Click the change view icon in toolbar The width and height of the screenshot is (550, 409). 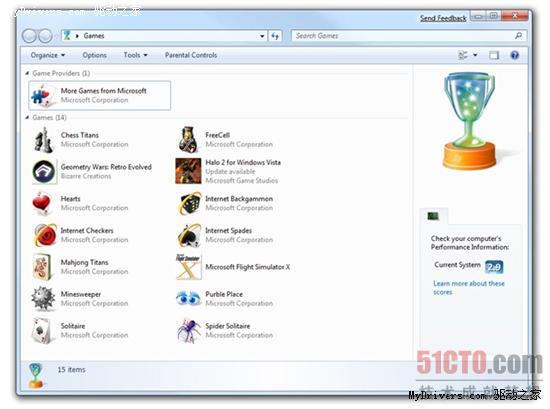[463, 55]
